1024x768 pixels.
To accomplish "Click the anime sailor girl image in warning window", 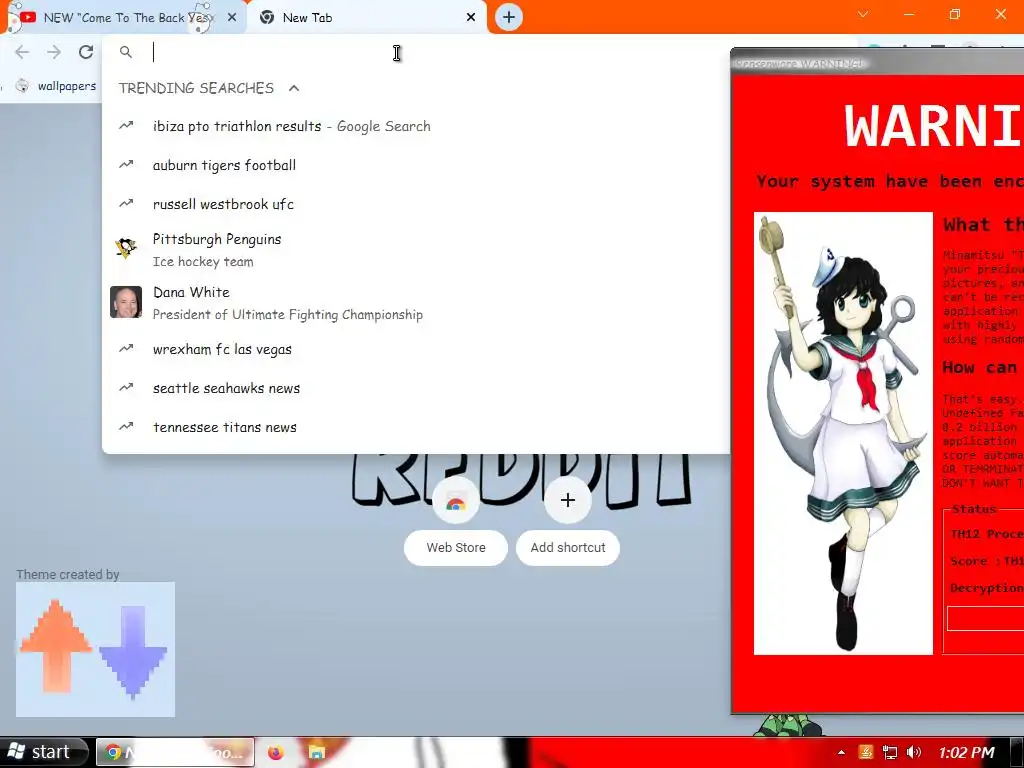I will click(843, 433).
